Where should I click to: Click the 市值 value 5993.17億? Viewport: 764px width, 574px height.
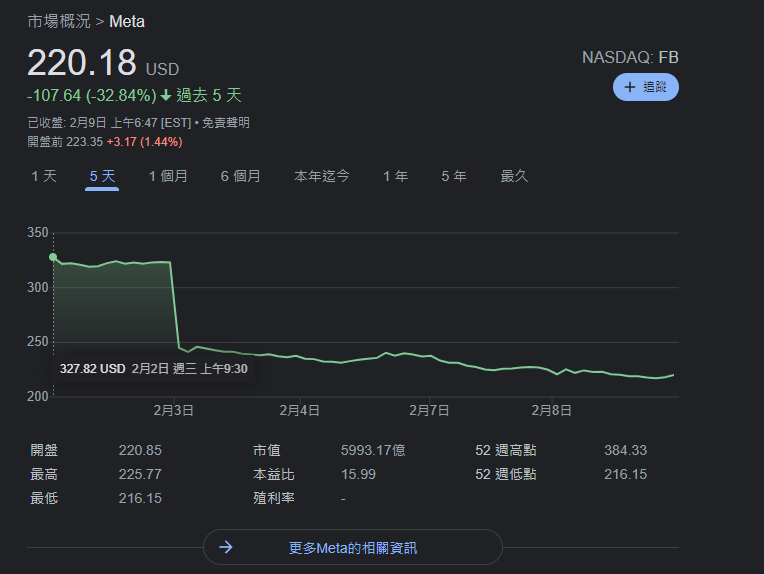click(x=373, y=450)
